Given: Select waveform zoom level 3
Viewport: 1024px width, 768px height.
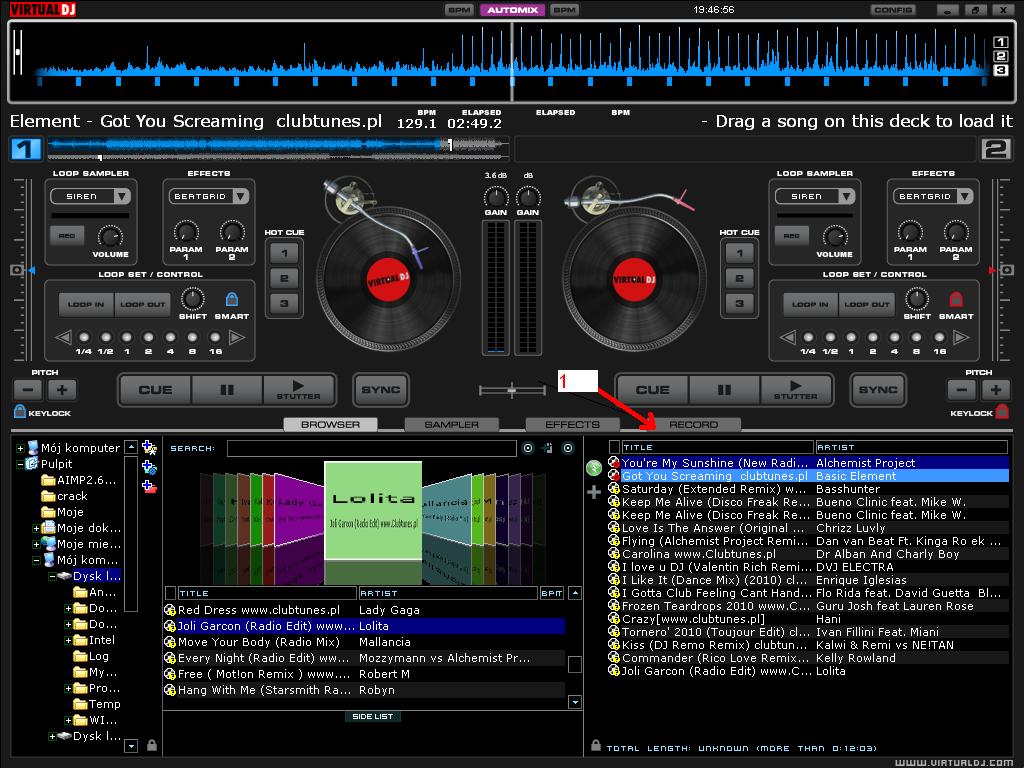Looking at the screenshot, I should (x=1000, y=70).
